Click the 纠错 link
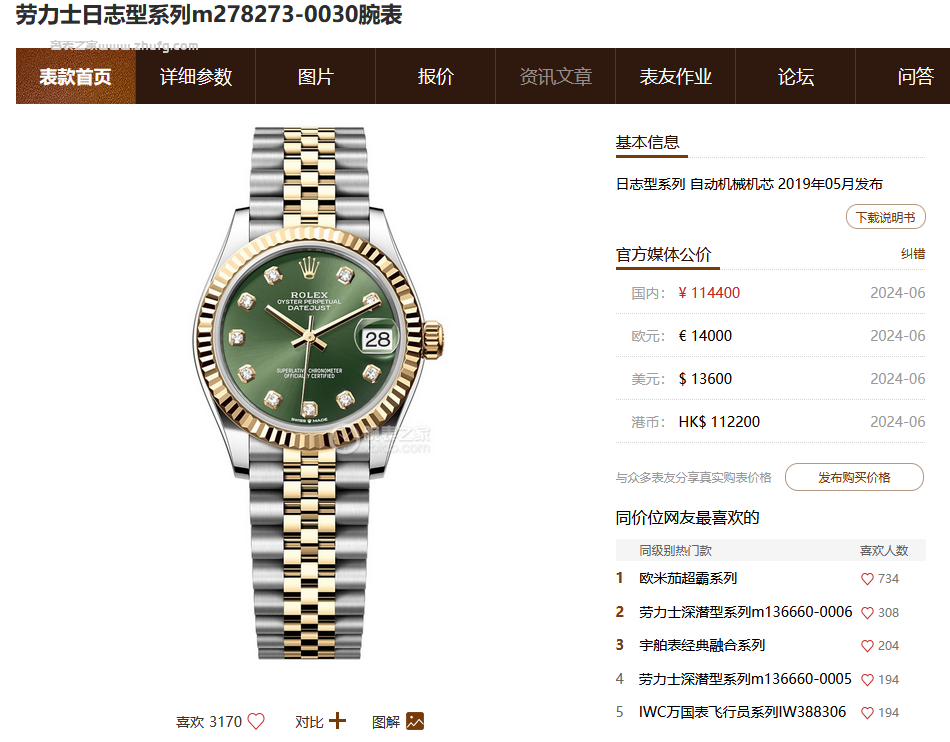The image size is (950, 742). click(913, 254)
